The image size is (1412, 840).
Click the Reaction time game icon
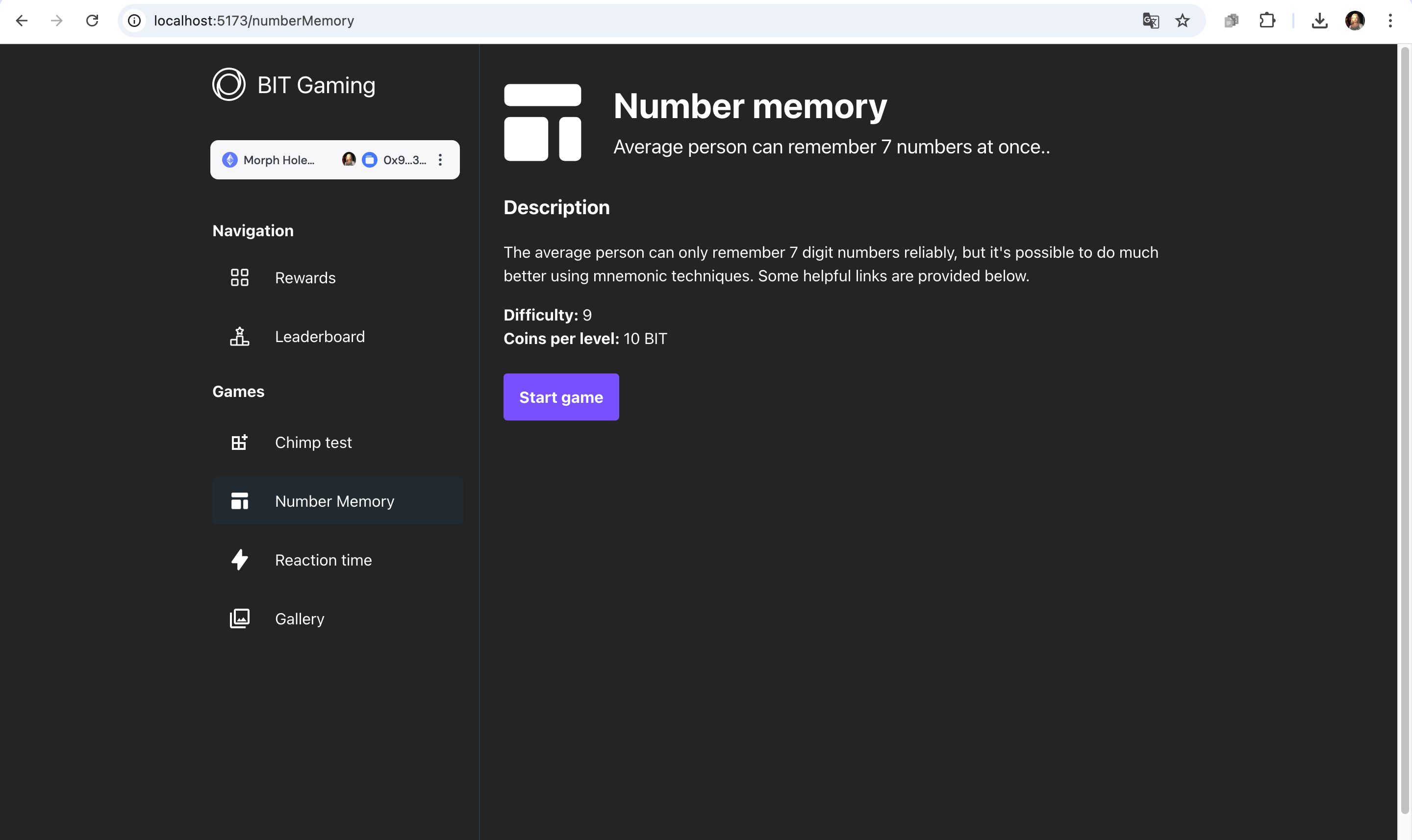coord(239,559)
